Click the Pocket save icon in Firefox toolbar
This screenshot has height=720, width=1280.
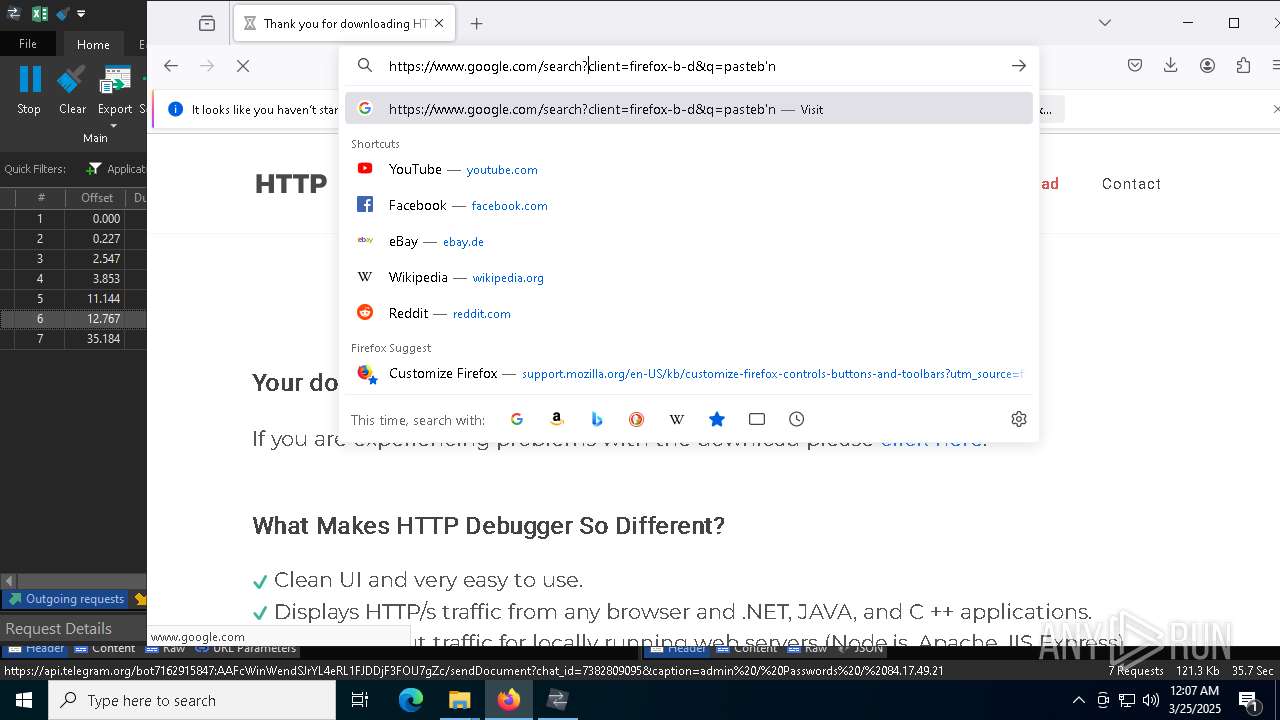click(x=1135, y=66)
